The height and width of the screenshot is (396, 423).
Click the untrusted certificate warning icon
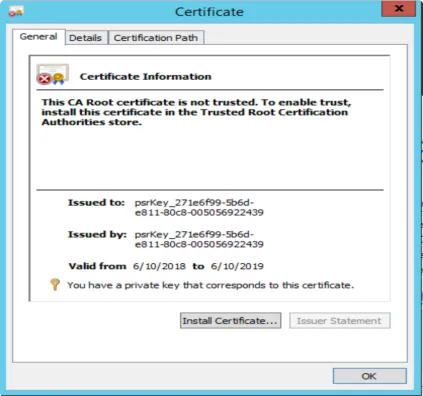(53, 74)
